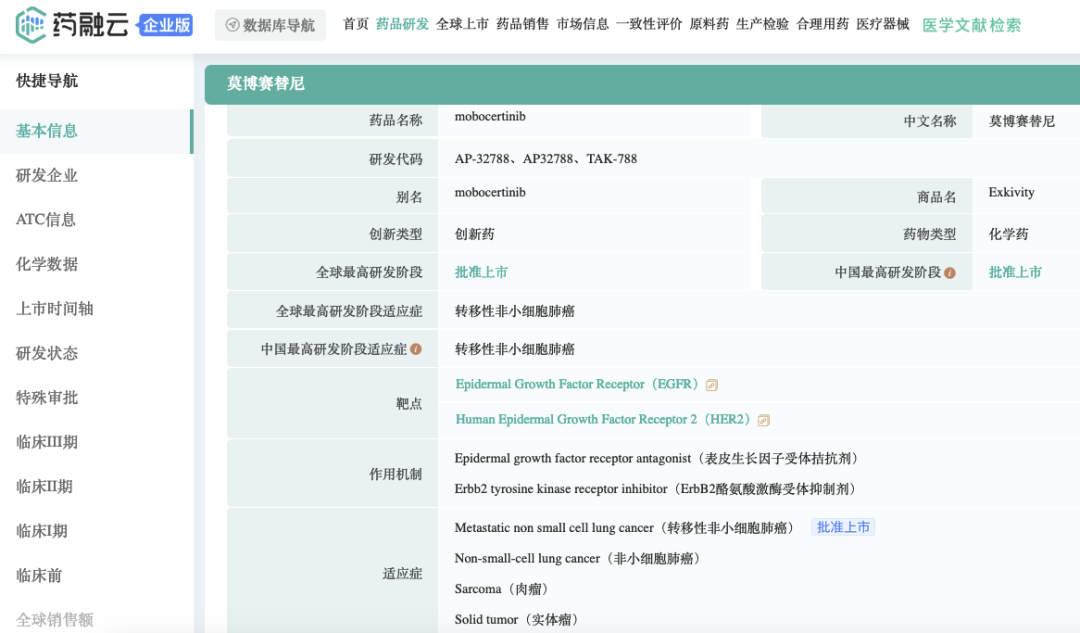Click 批准上市 link for 中国最高研发阶段
This screenshot has width=1080, height=633.
[1015, 272]
